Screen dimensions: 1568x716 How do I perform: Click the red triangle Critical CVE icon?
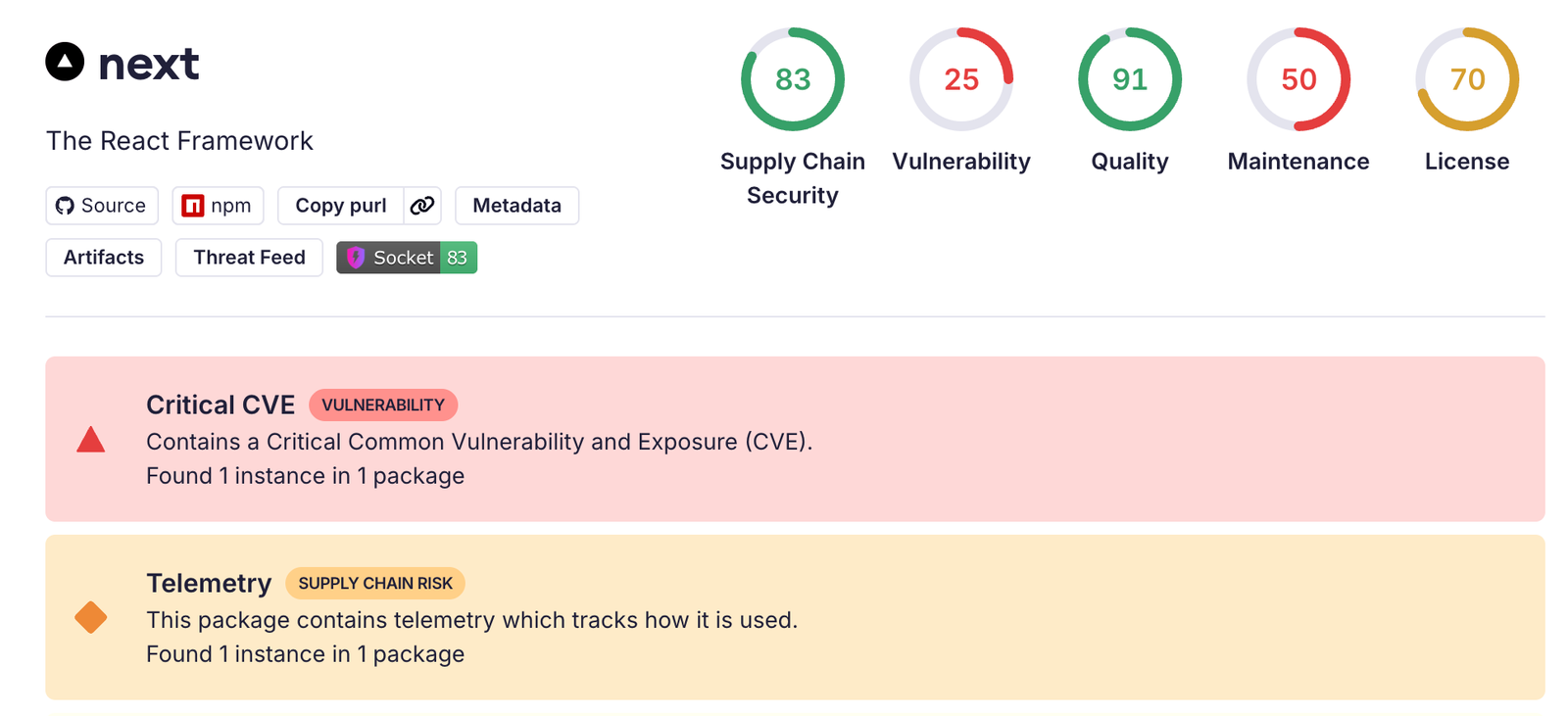coord(91,440)
